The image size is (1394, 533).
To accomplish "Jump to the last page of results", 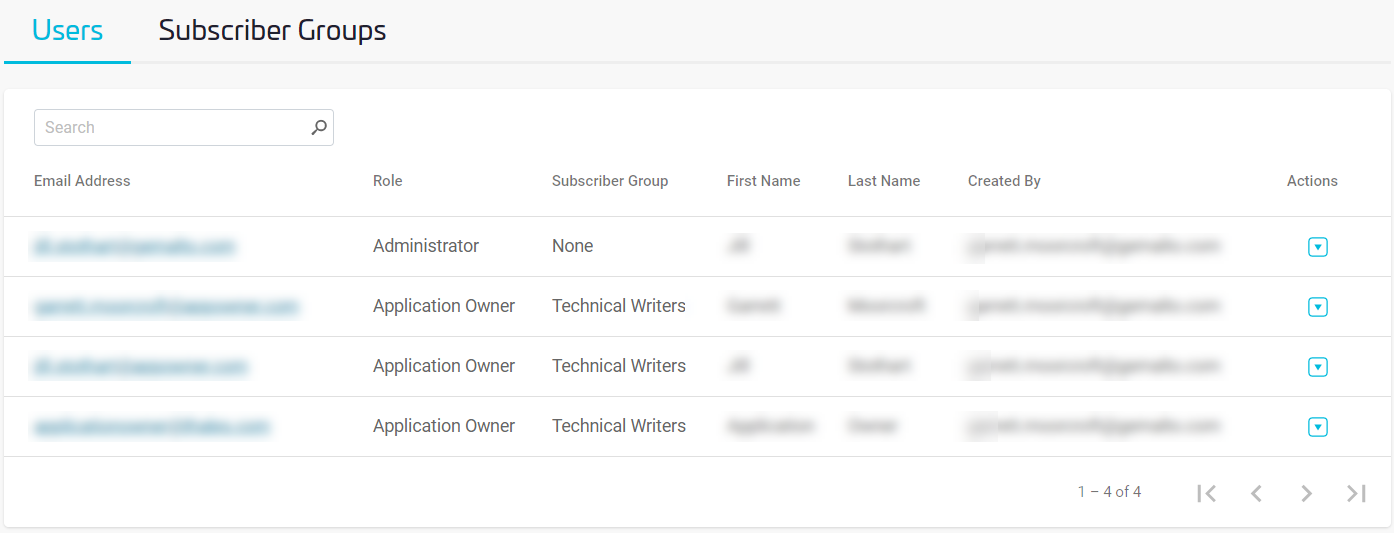I will pyautogui.click(x=1356, y=493).
